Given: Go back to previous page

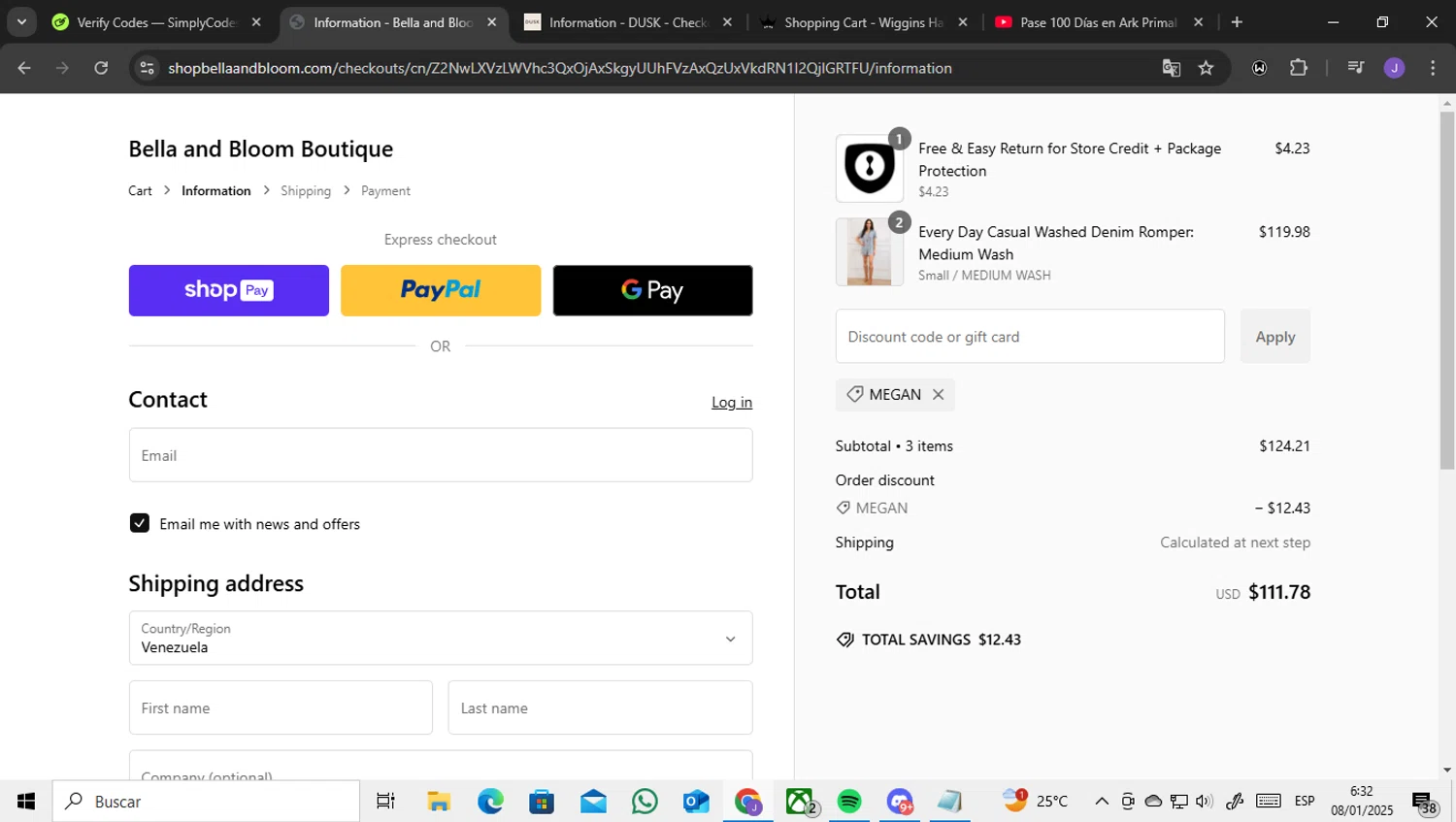Looking at the screenshot, I should [x=24, y=68].
